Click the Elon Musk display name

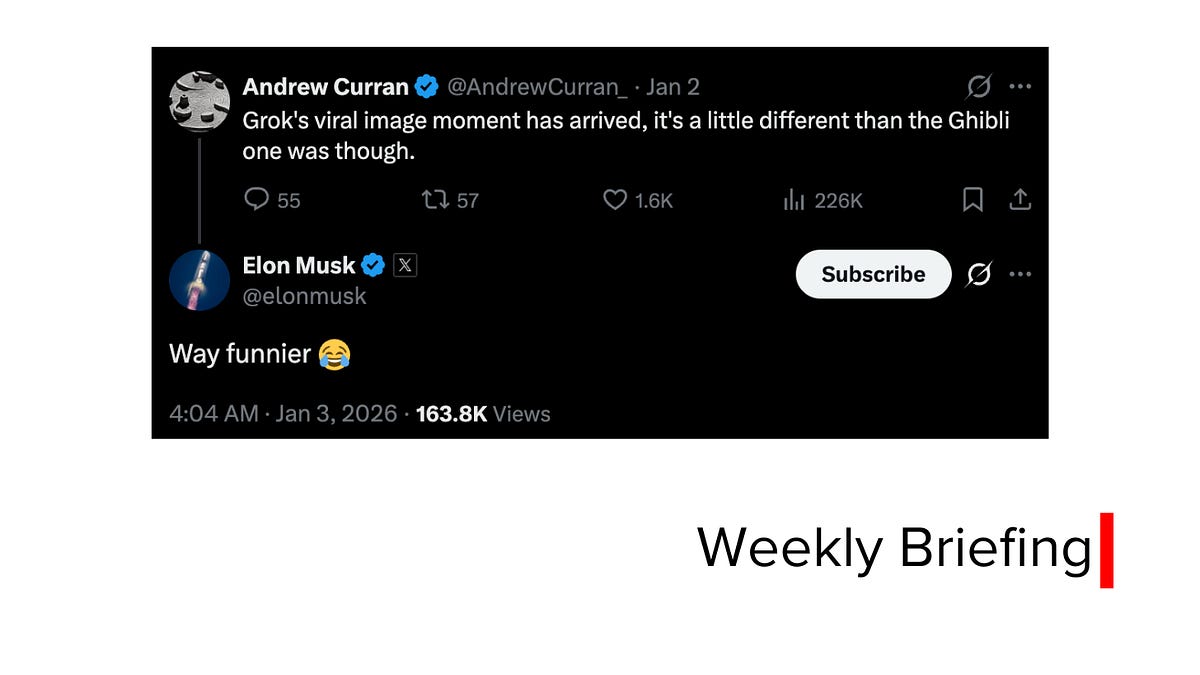(298, 265)
